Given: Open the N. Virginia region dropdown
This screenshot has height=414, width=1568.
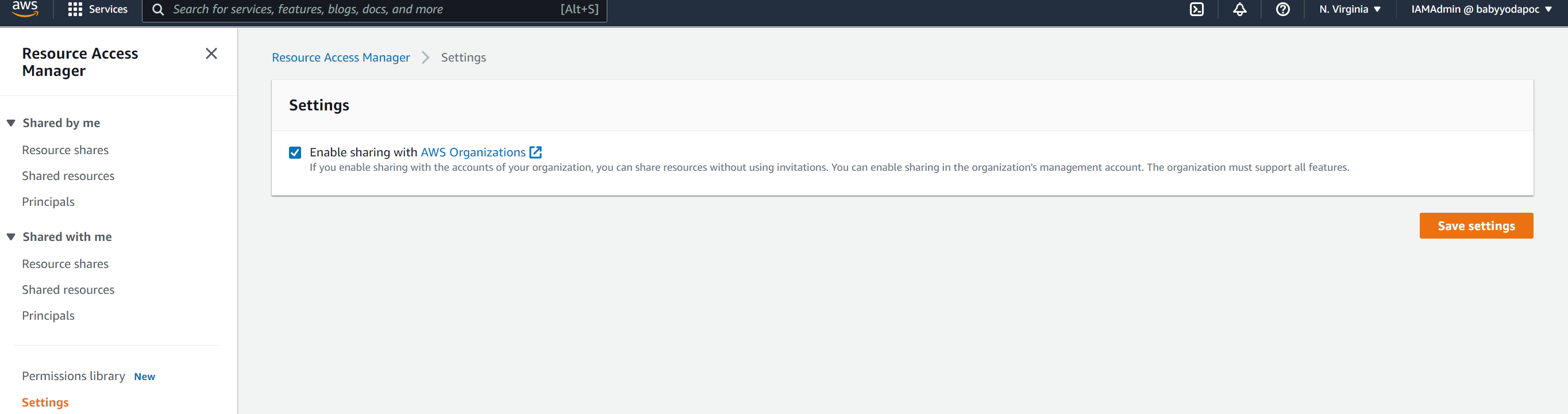Looking at the screenshot, I should 1350,9.
